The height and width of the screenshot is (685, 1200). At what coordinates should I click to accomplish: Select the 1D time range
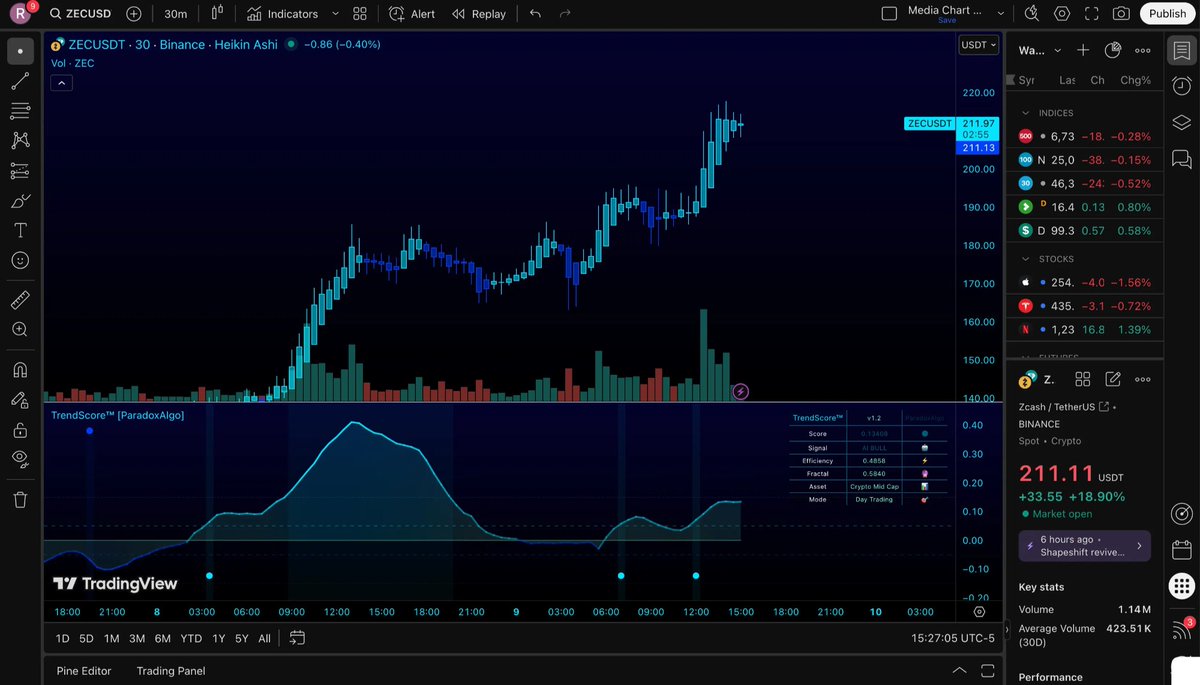pyautogui.click(x=62, y=638)
